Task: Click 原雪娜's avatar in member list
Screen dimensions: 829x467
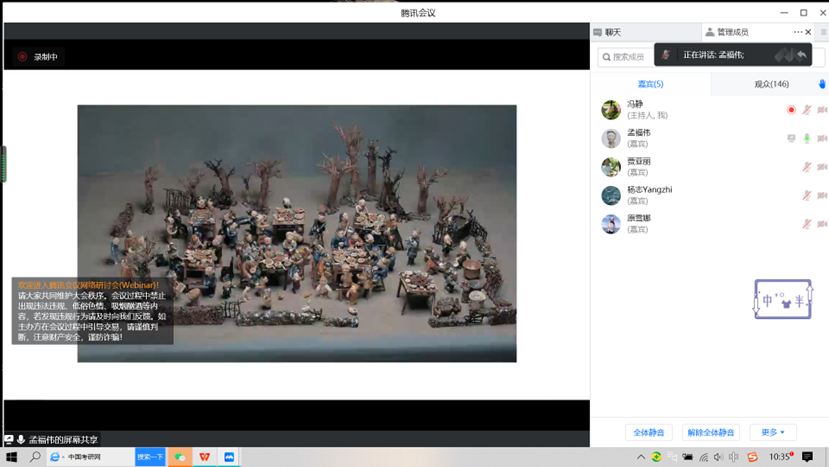Action: 611,224
